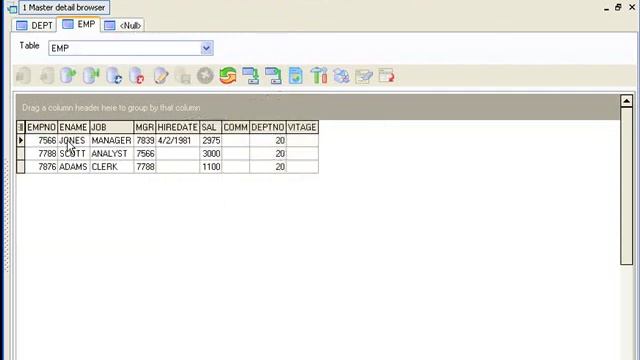Click the blue cubes icon in toolbar
Viewport: 640px width, 360px height.
pyautogui.click(x=341, y=76)
